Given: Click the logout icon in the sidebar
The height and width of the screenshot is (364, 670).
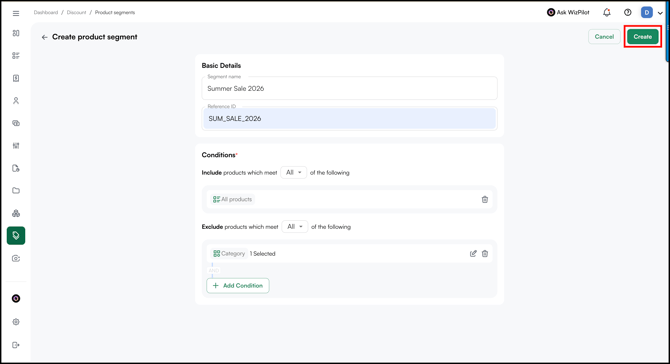Looking at the screenshot, I should (x=16, y=345).
